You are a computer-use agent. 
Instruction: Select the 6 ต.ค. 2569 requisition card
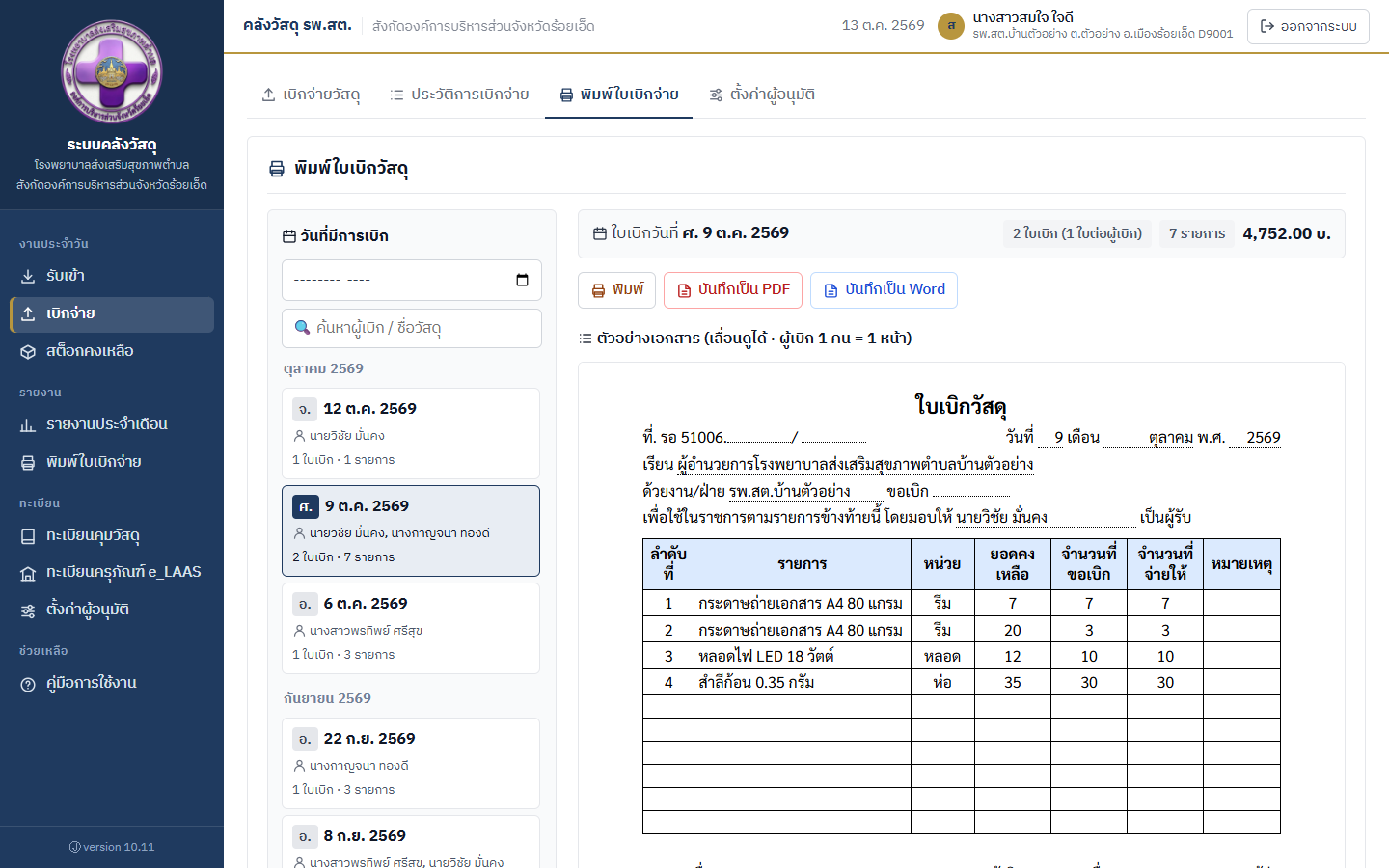click(x=411, y=628)
